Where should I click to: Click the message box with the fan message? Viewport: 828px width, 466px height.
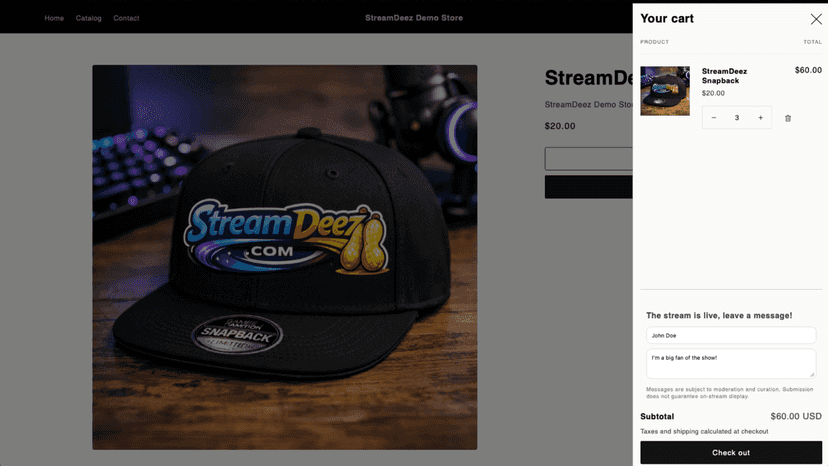[731, 364]
